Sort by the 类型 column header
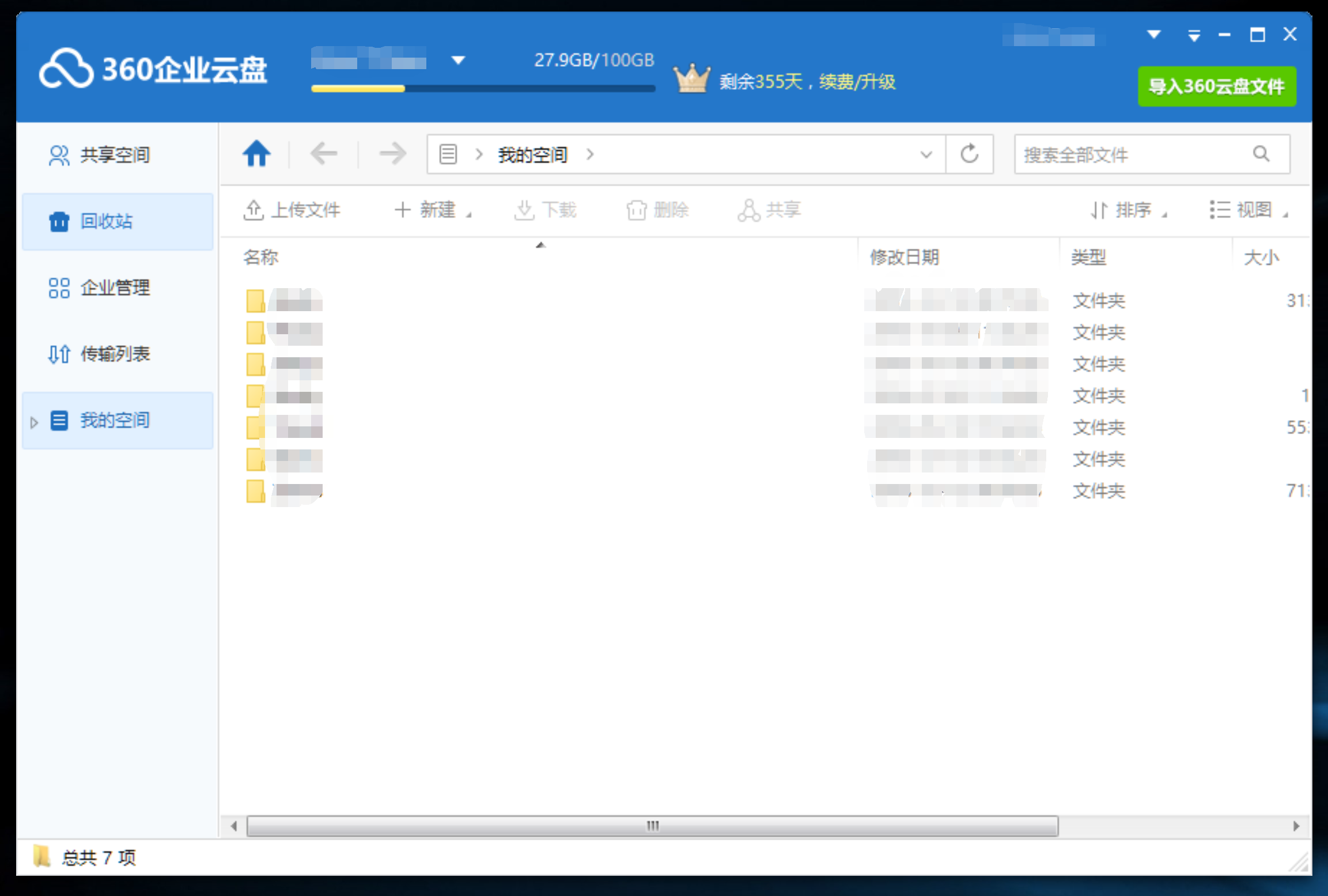1328x896 pixels. [x=1088, y=257]
